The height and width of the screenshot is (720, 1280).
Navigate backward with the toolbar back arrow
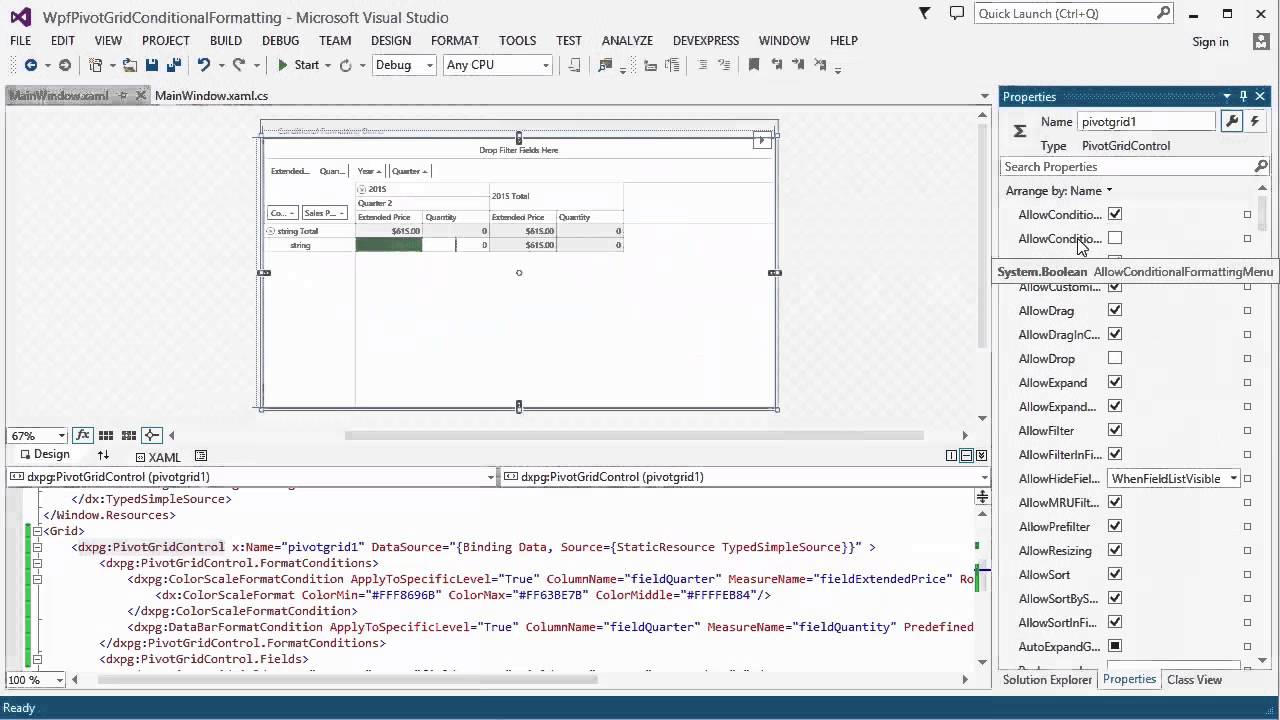tap(31, 65)
